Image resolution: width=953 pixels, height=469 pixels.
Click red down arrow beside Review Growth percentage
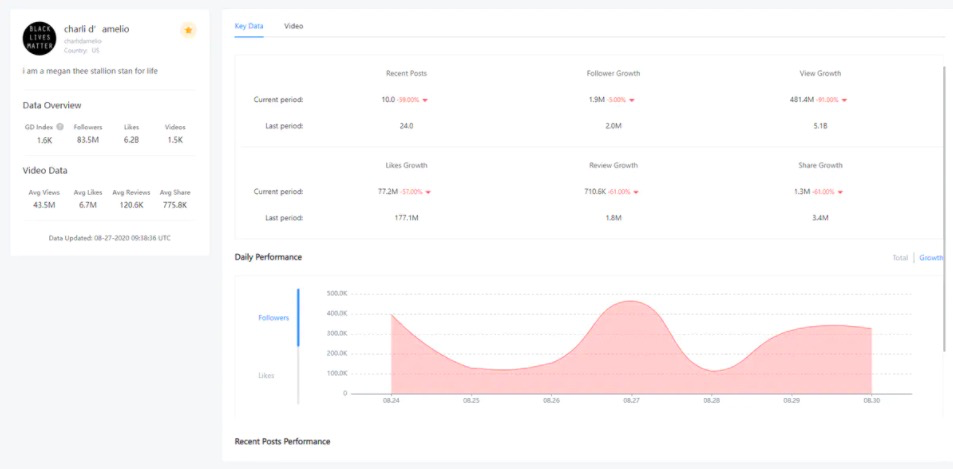click(x=635, y=192)
